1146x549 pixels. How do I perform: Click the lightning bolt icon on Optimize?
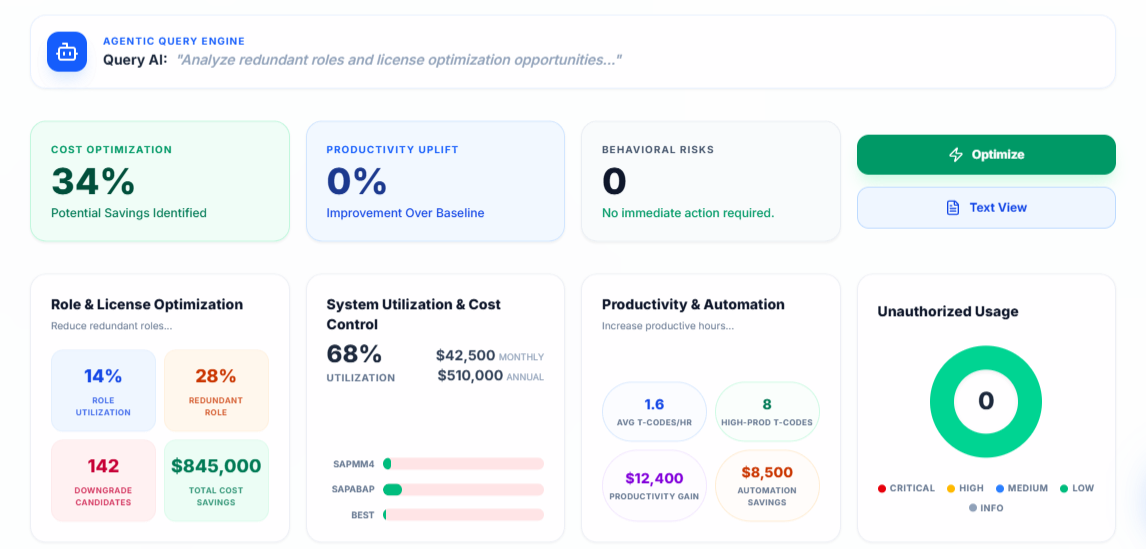[955, 155]
